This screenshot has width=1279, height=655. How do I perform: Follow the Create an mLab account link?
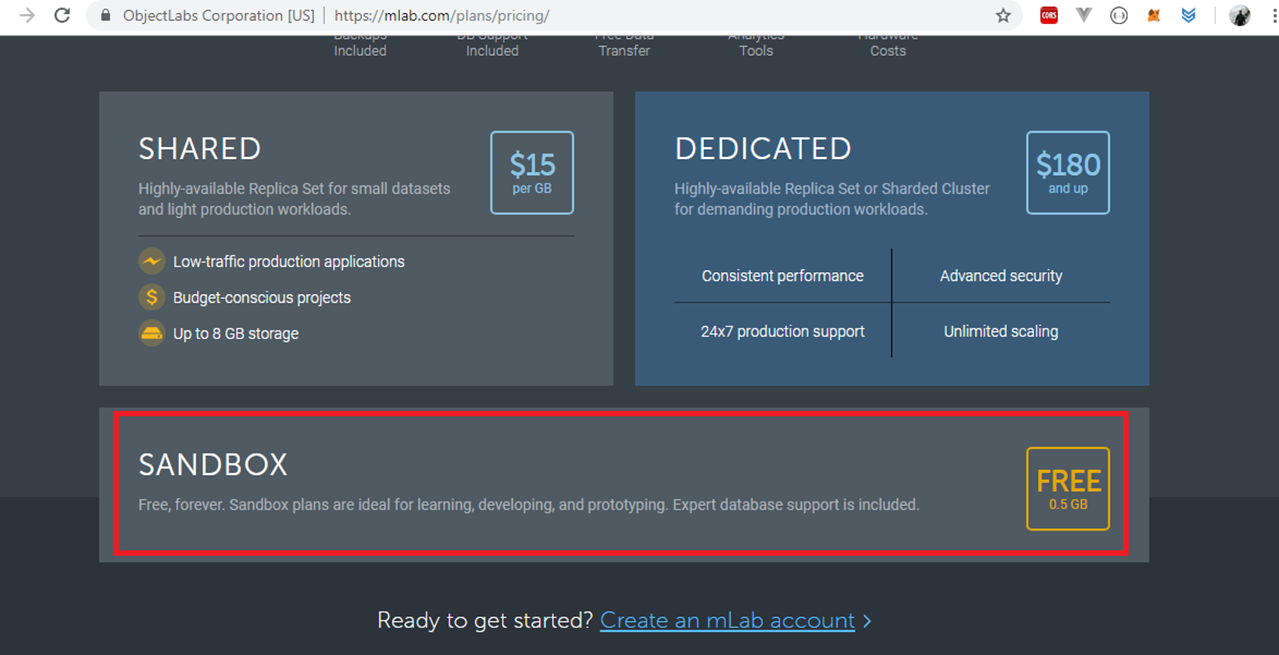tap(727, 620)
